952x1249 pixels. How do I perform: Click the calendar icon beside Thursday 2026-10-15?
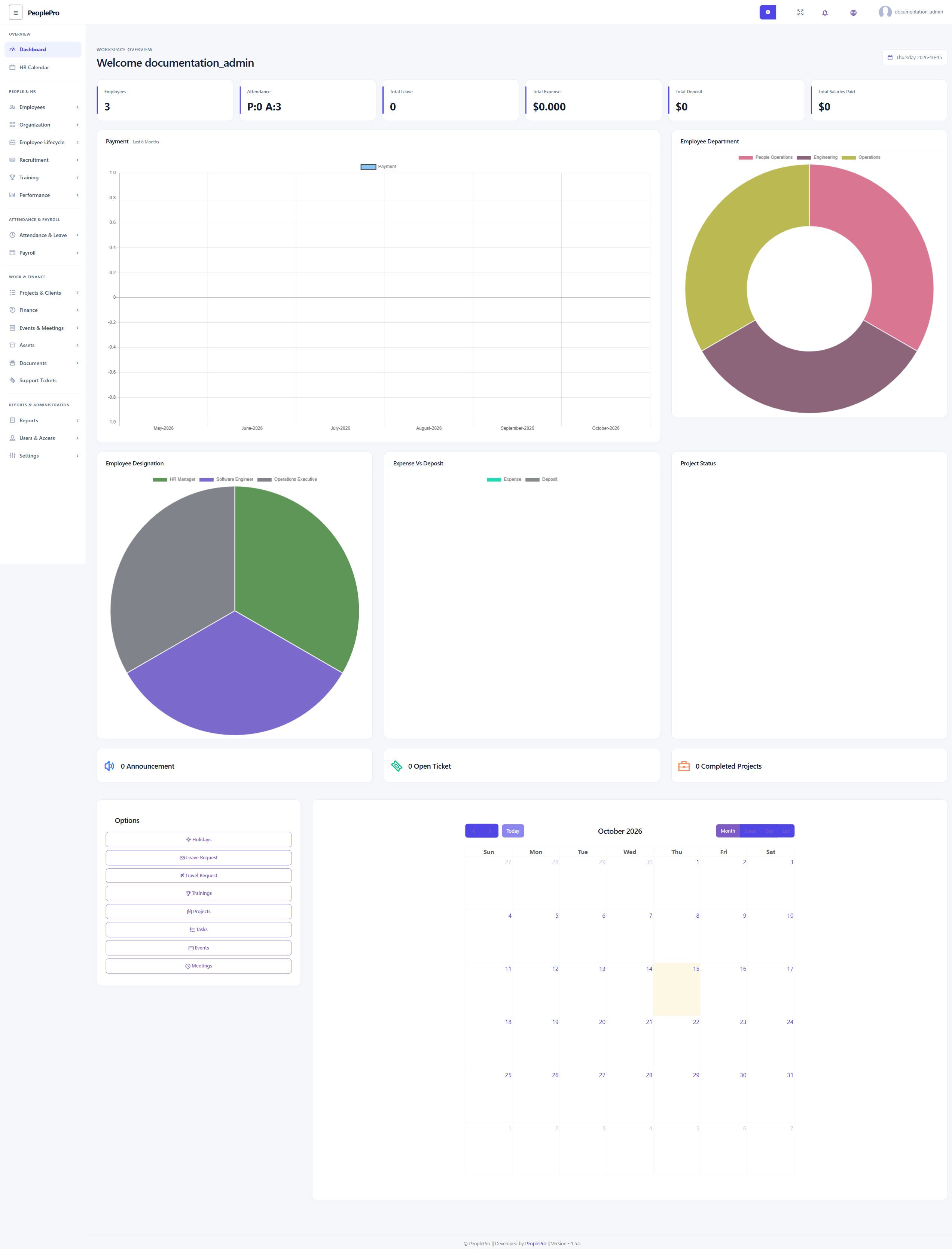890,57
